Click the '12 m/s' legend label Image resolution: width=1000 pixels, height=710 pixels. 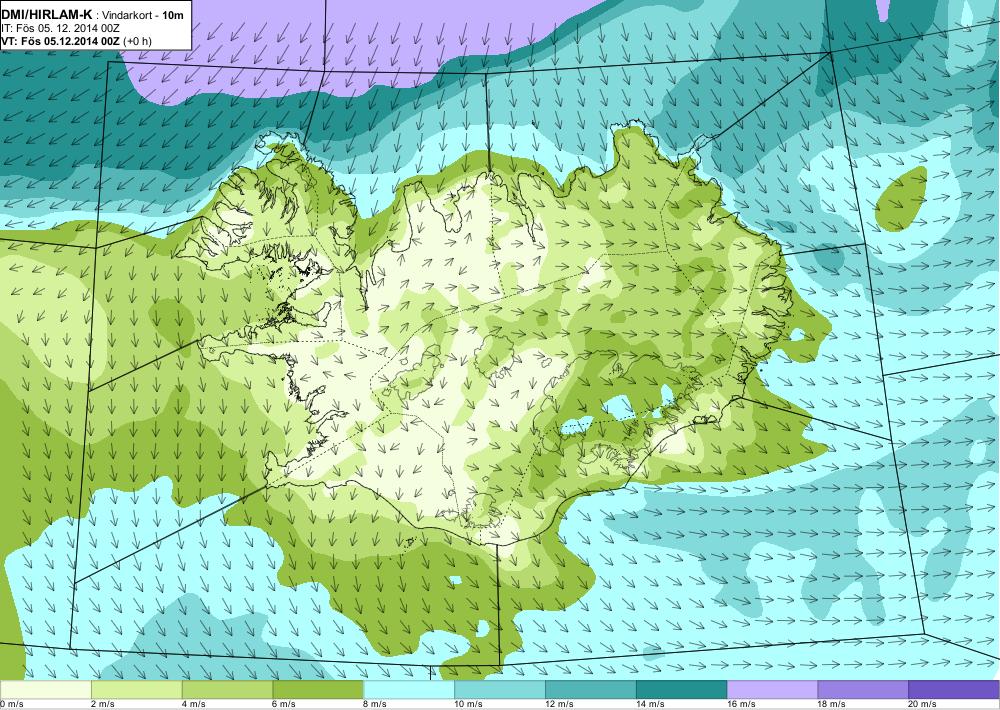(560, 704)
